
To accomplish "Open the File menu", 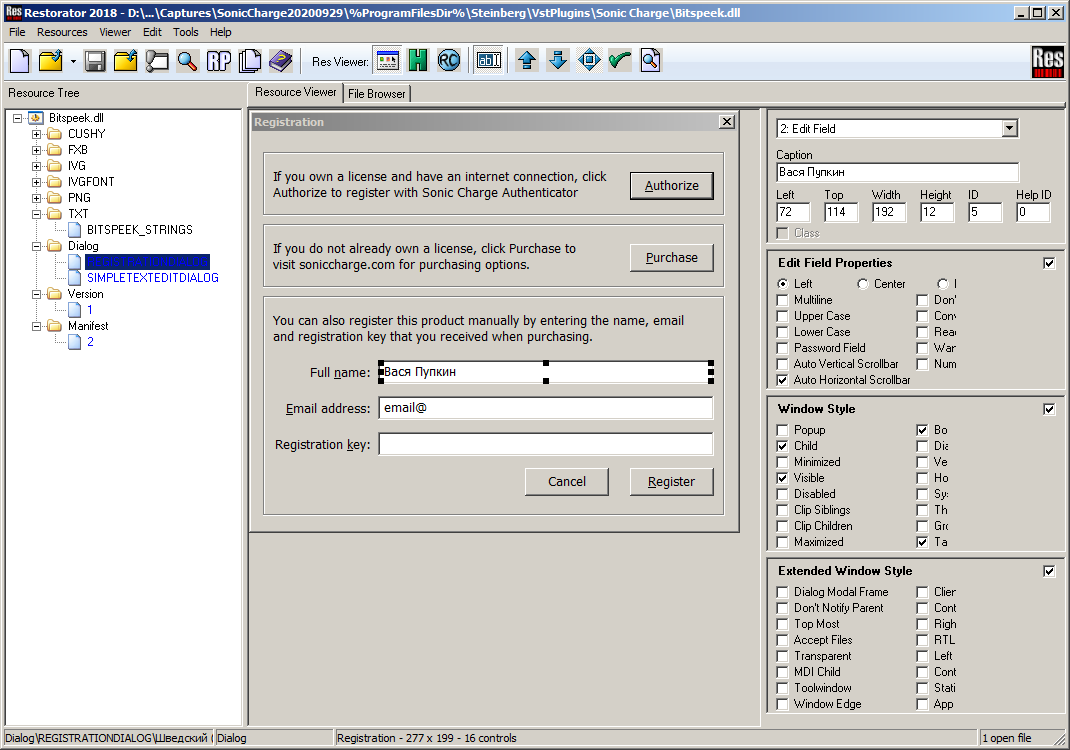I will point(17,32).
